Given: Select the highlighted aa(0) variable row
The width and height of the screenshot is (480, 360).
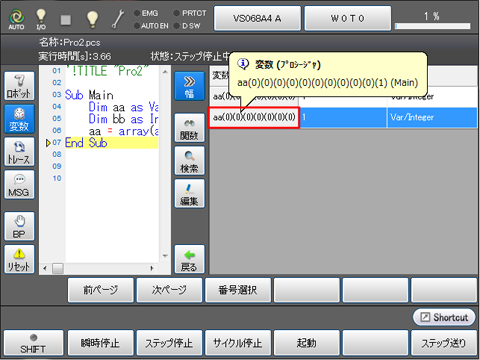Looking at the screenshot, I should [343, 117].
